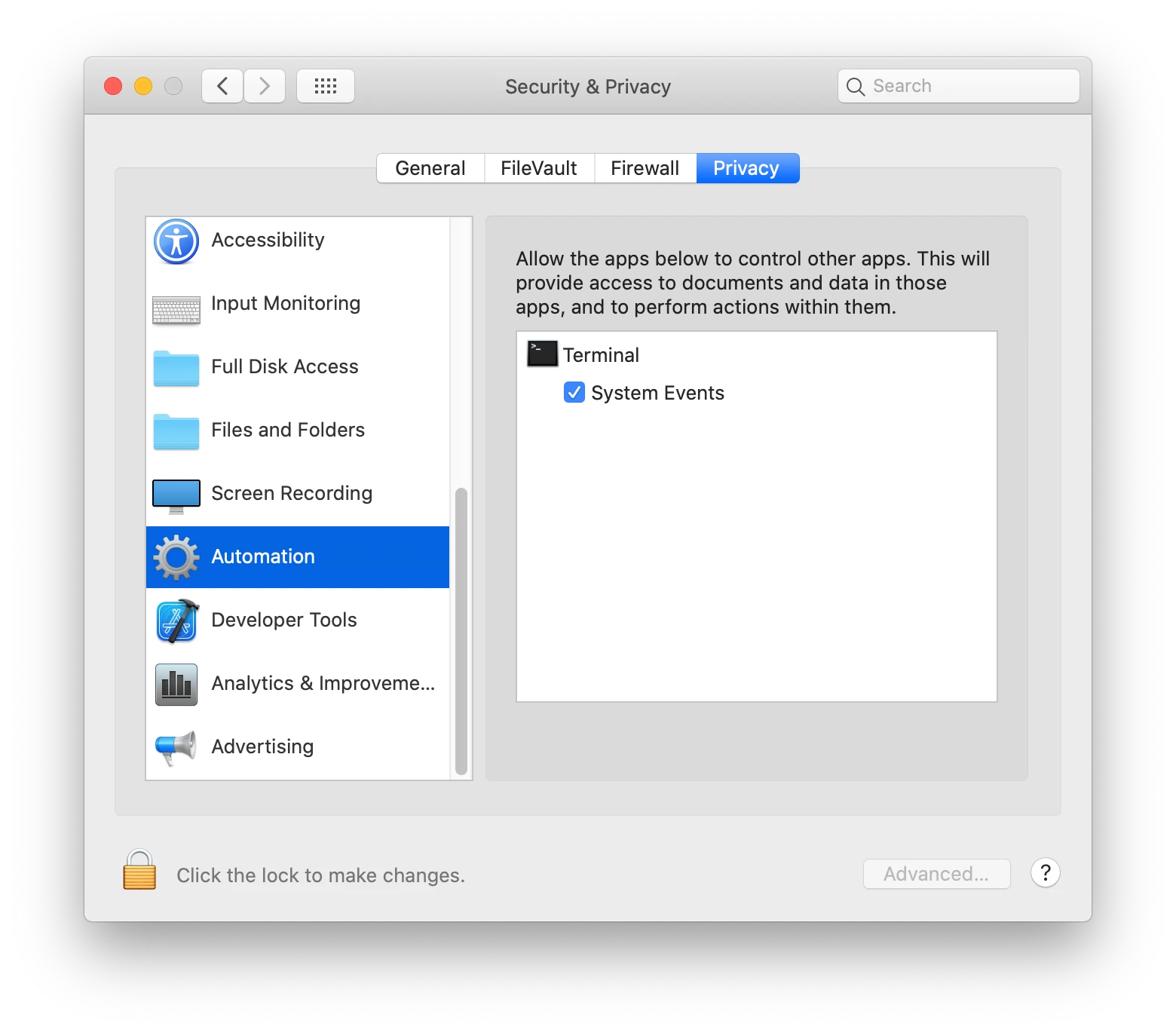
Task: Select Input Monitoring in the list
Action: pos(298,304)
